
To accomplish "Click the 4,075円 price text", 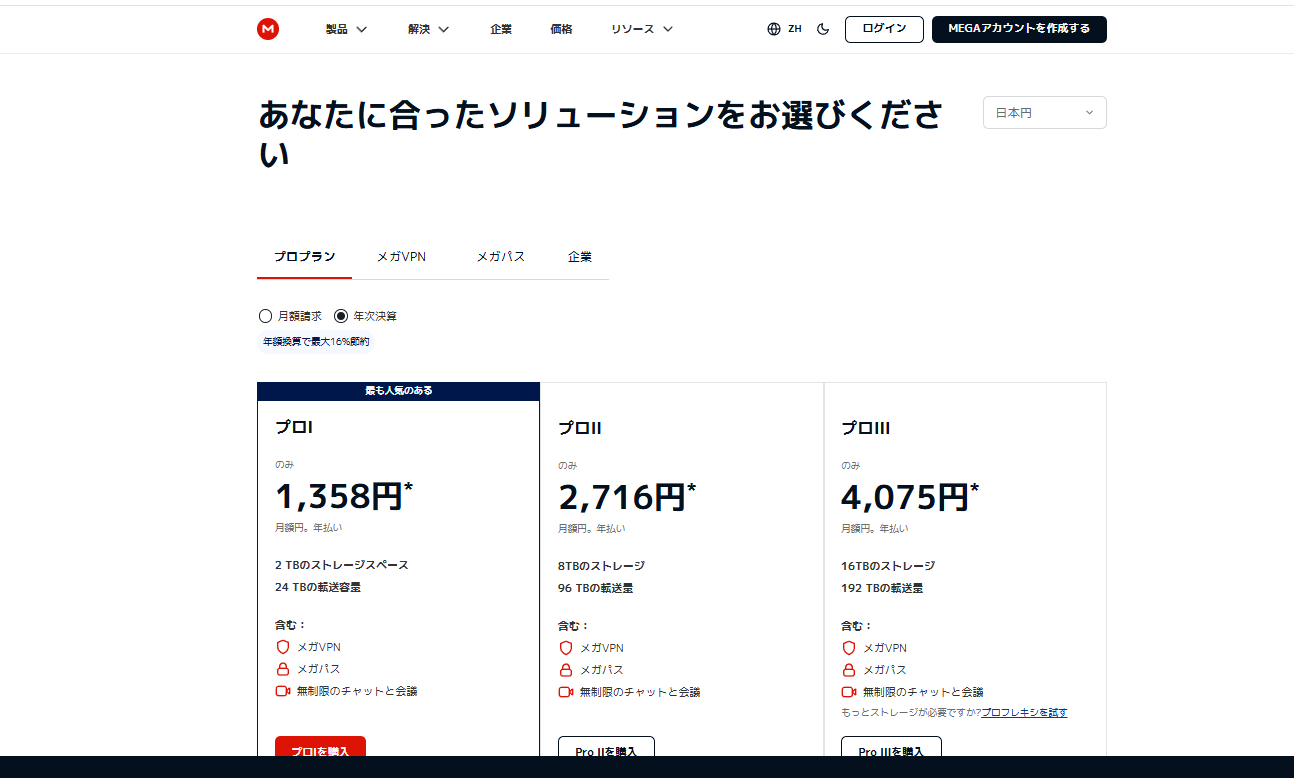I will [910, 497].
